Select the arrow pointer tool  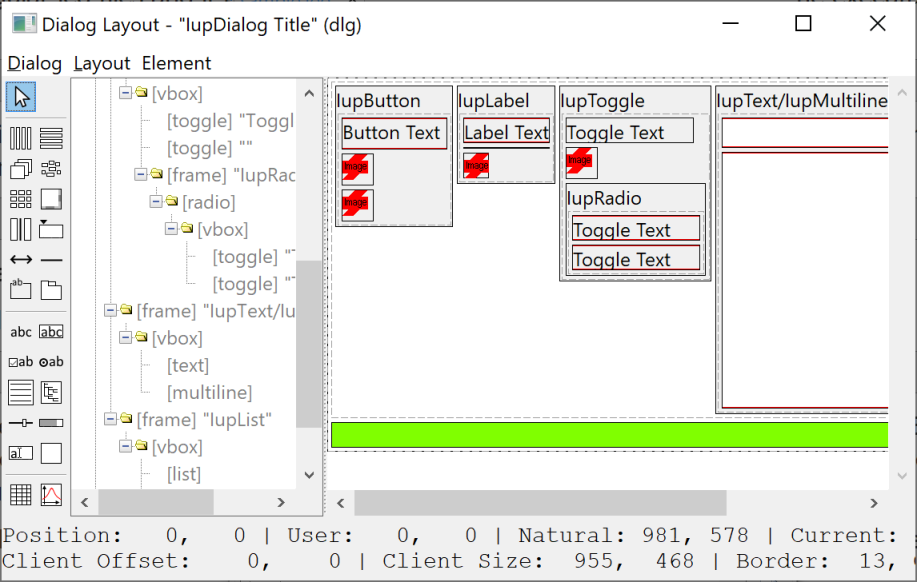pos(21,96)
